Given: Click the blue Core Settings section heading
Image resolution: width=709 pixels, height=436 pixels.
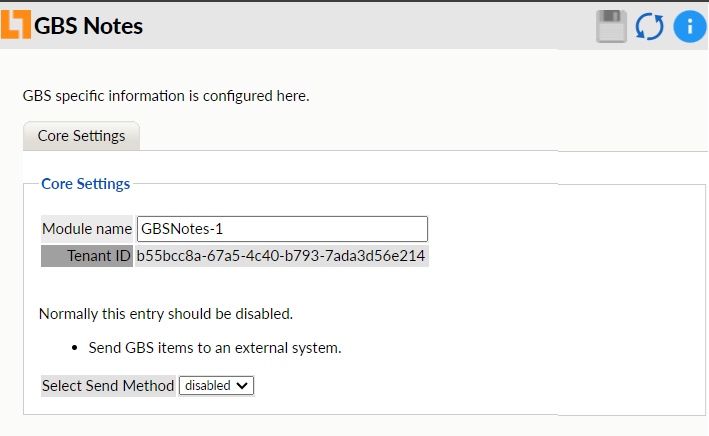Looking at the screenshot, I should point(85,184).
